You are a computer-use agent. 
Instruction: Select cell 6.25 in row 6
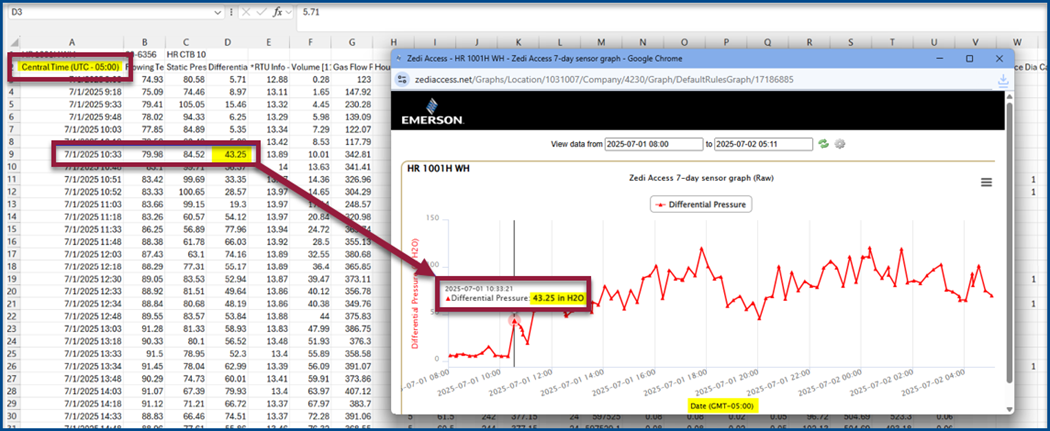point(228,116)
